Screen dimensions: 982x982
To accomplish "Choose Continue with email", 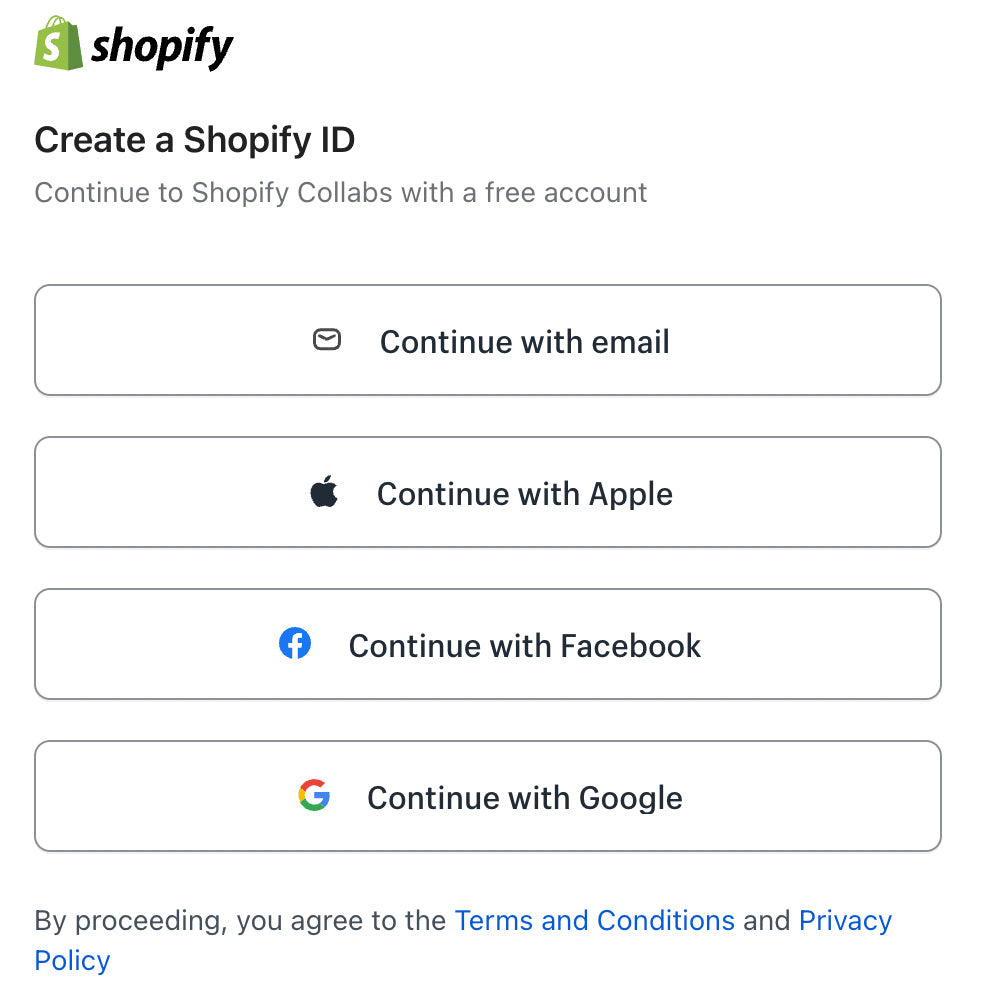I will 524,342.
